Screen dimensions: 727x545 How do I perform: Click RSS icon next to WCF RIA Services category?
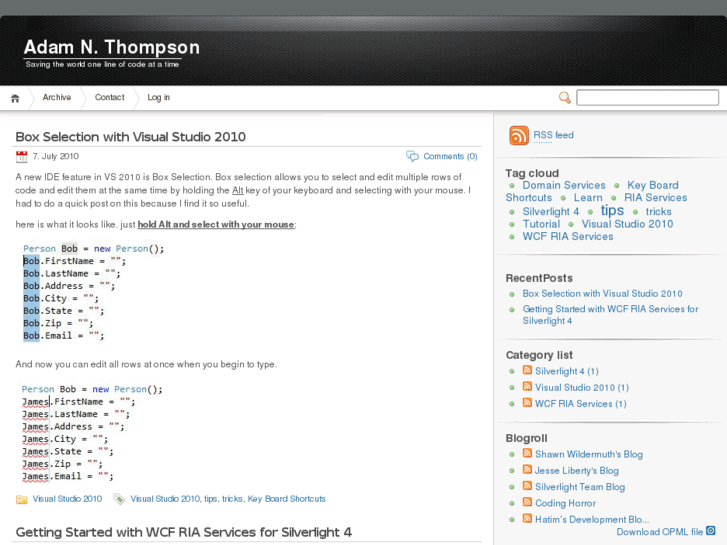pos(527,403)
